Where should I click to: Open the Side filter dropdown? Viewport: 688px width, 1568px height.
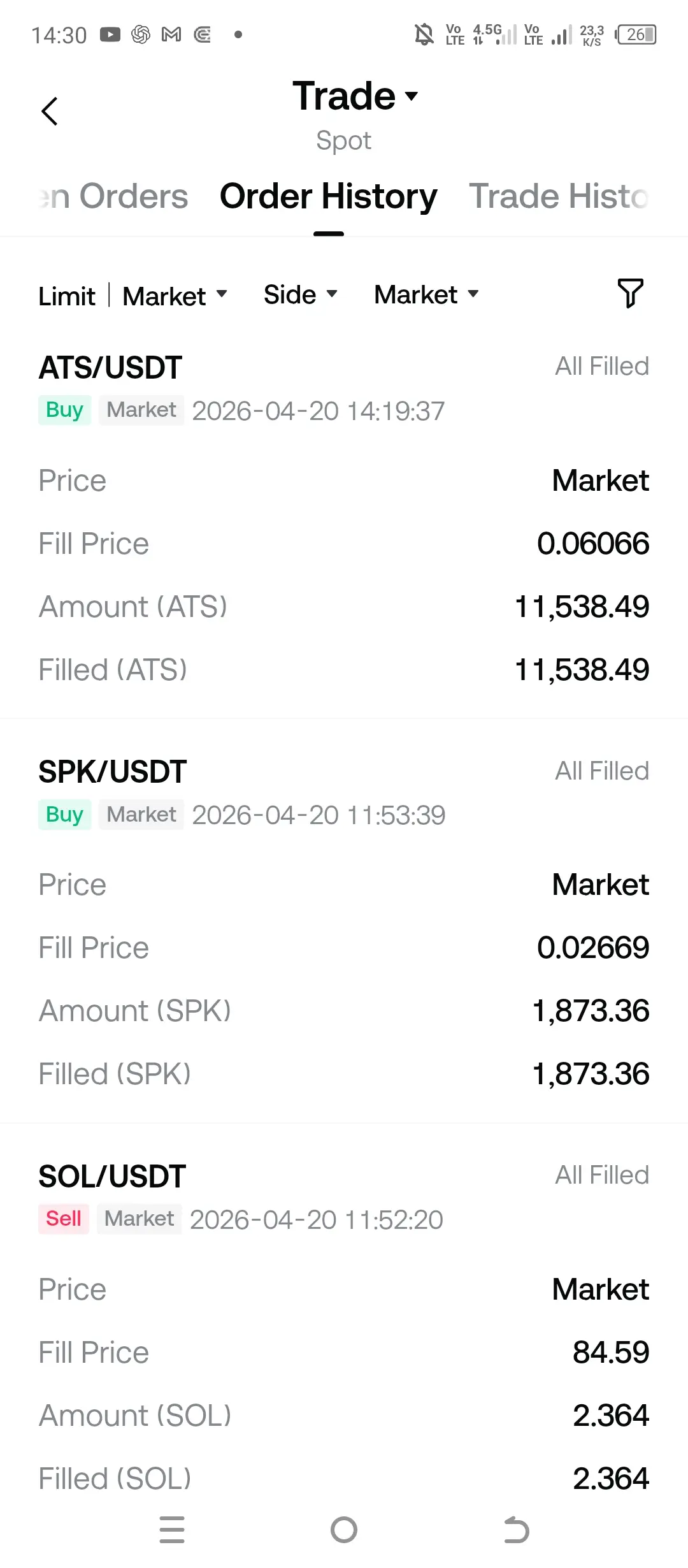pos(300,294)
